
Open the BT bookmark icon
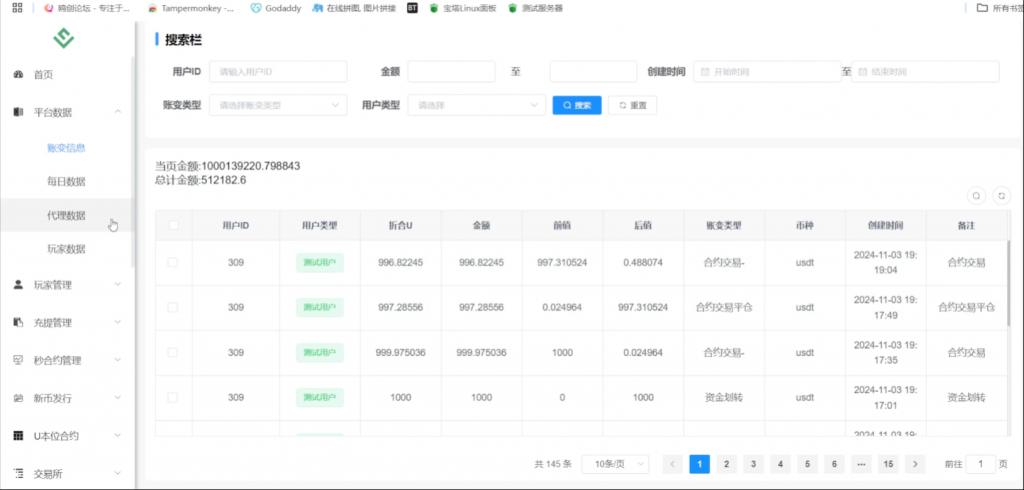click(x=412, y=8)
